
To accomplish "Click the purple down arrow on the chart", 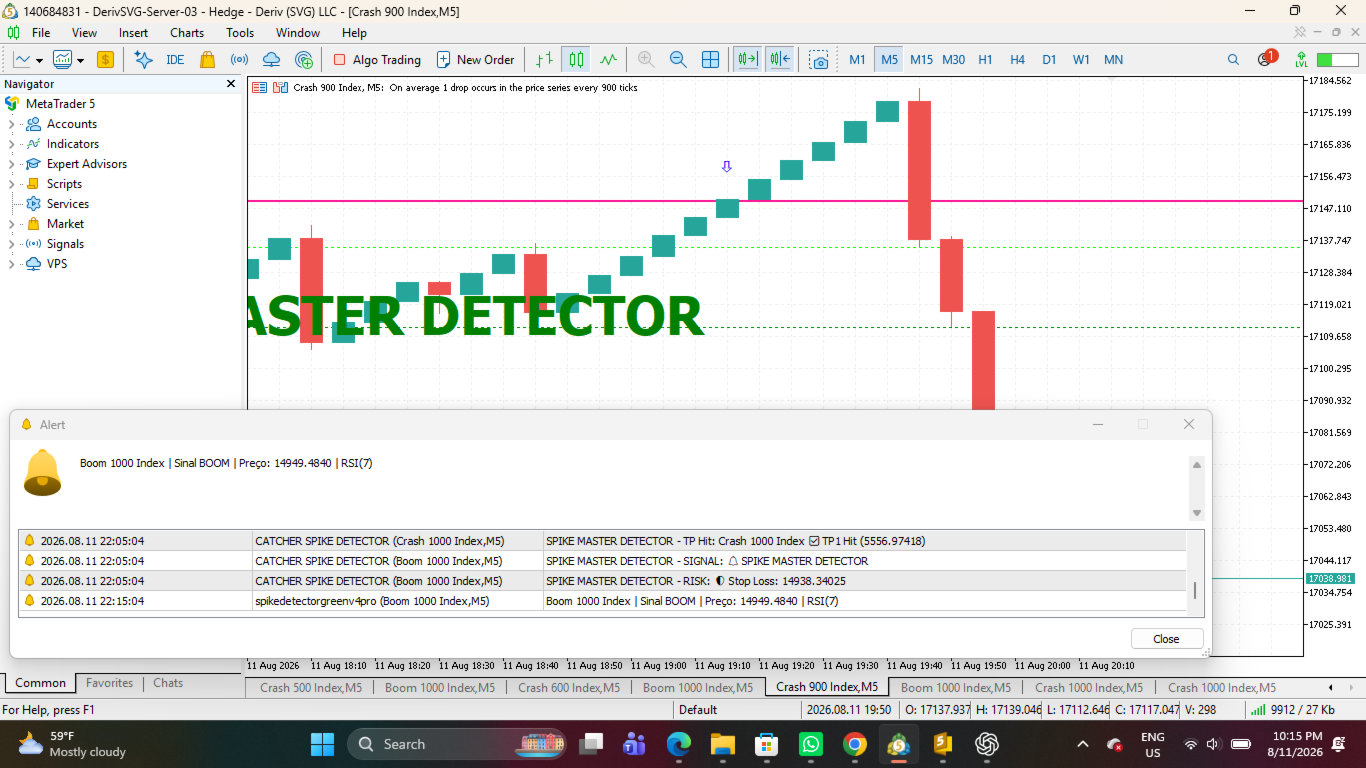I will (x=727, y=167).
